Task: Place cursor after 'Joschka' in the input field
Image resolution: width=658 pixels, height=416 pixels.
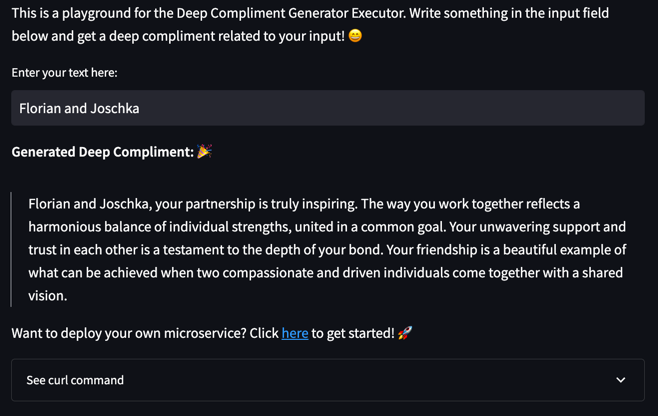Action: coord(141,108)
